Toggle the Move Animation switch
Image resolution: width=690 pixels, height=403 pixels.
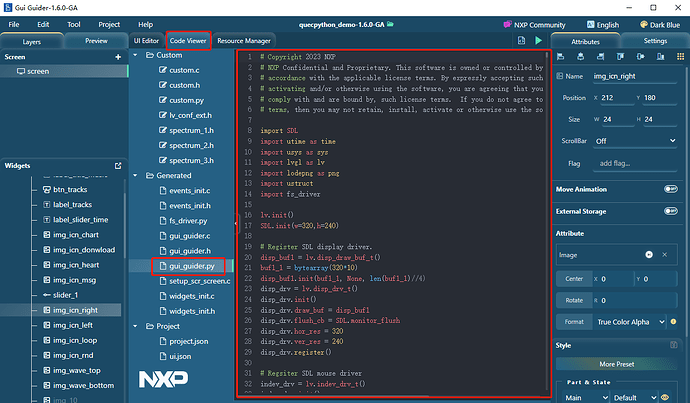tap(670, 188)
